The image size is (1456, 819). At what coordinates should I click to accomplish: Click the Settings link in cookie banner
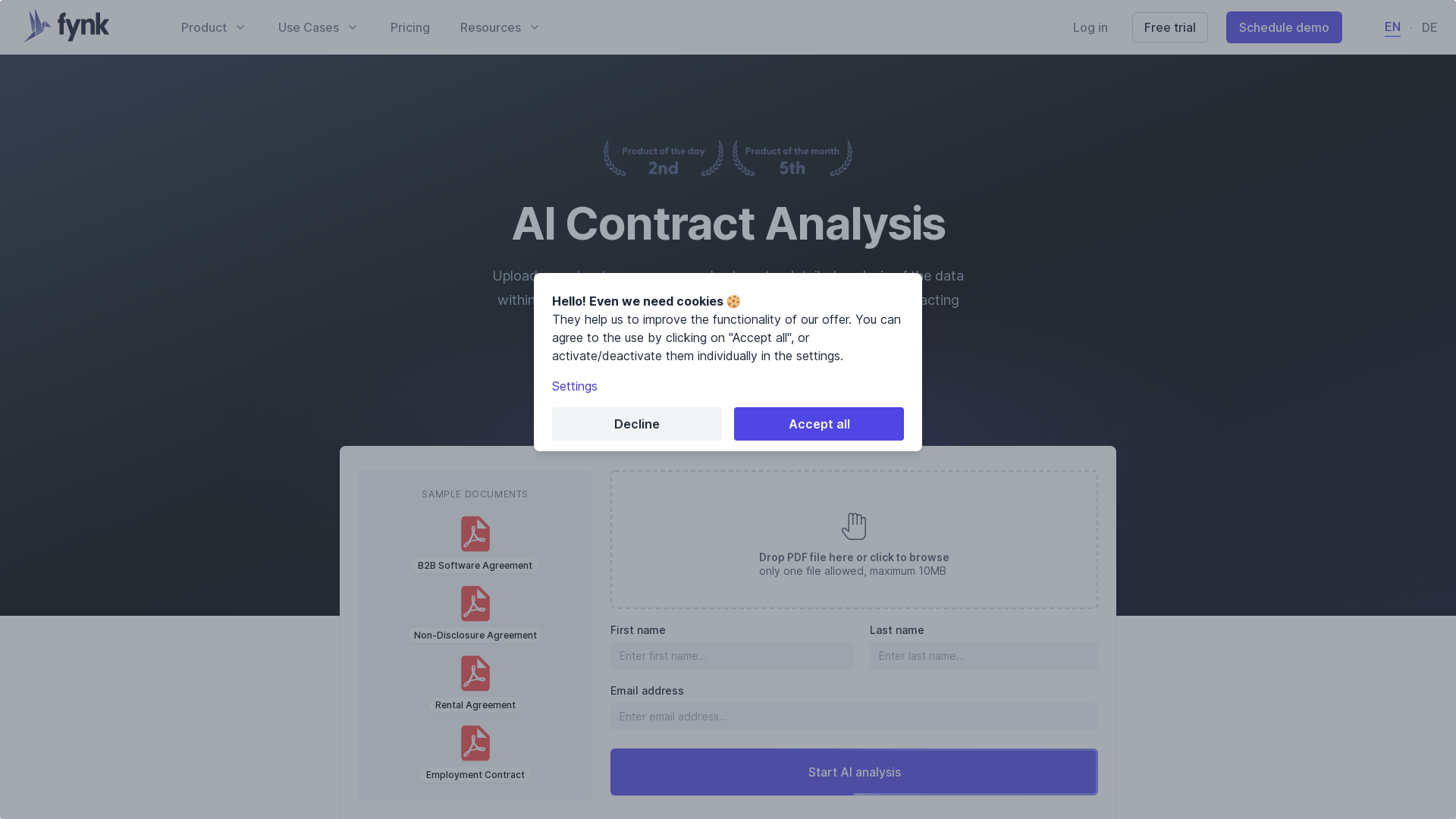pos(574,385)
